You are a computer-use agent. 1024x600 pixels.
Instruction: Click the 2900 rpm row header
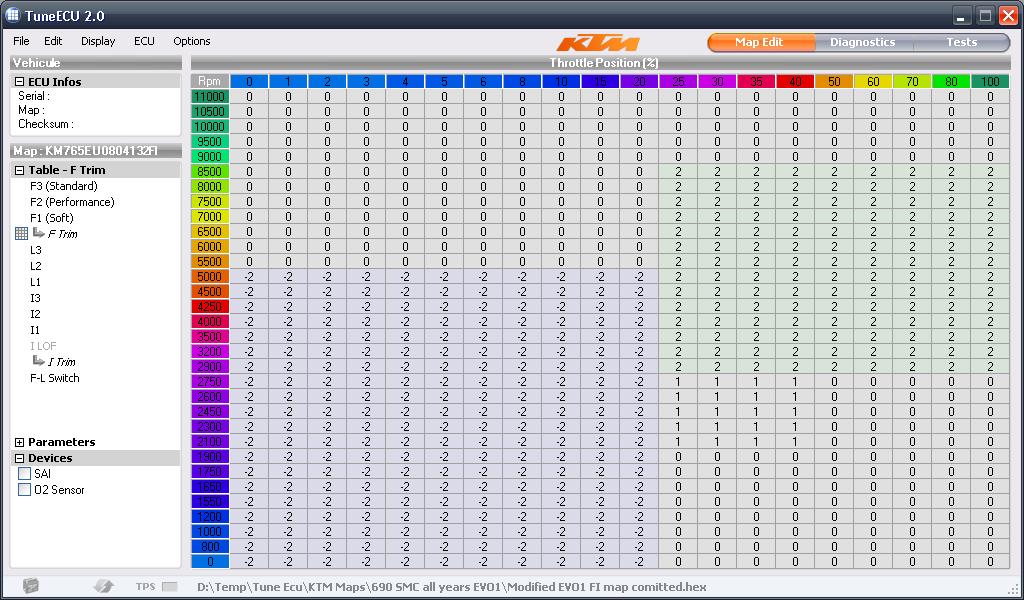click(210, 366)
